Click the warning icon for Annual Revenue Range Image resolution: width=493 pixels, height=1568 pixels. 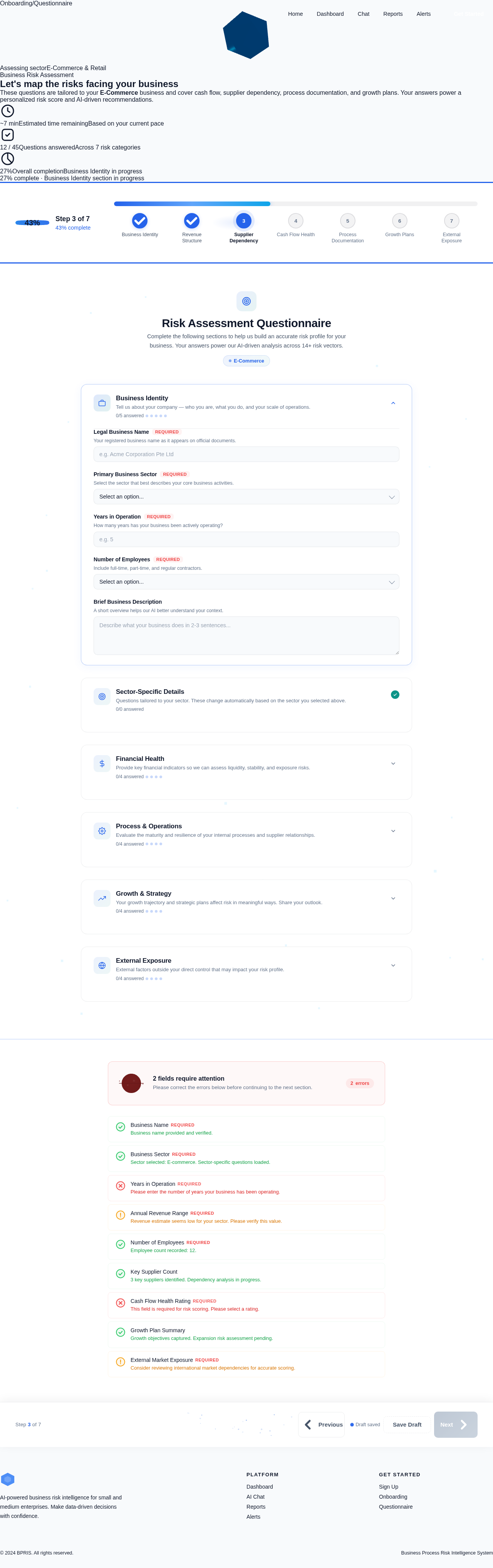(121, 1215)
